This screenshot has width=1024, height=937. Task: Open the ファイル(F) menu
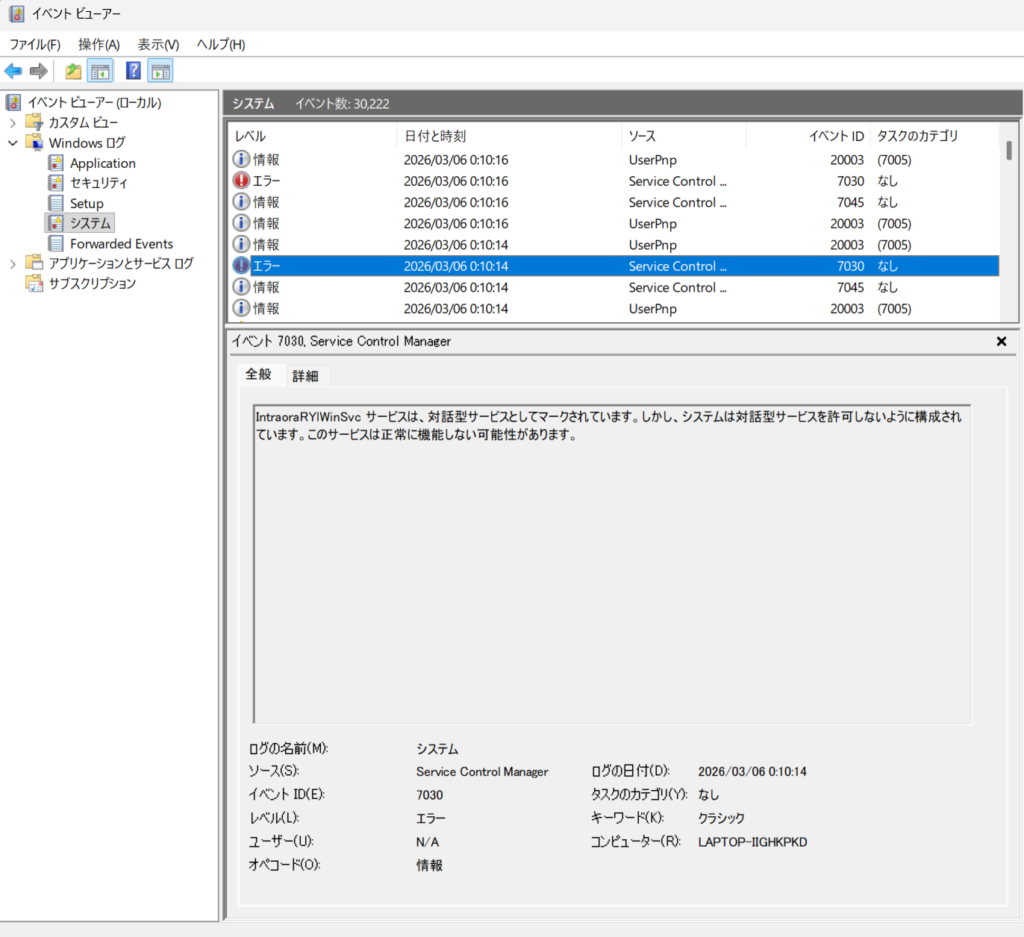pyautogui.click(x=35, y=45)
